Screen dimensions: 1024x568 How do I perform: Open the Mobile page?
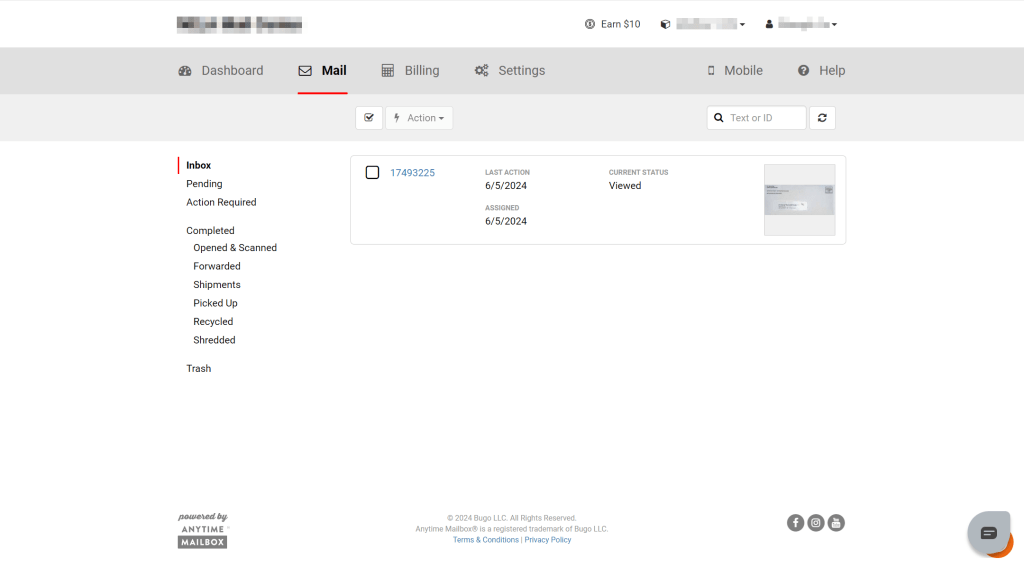735,71
